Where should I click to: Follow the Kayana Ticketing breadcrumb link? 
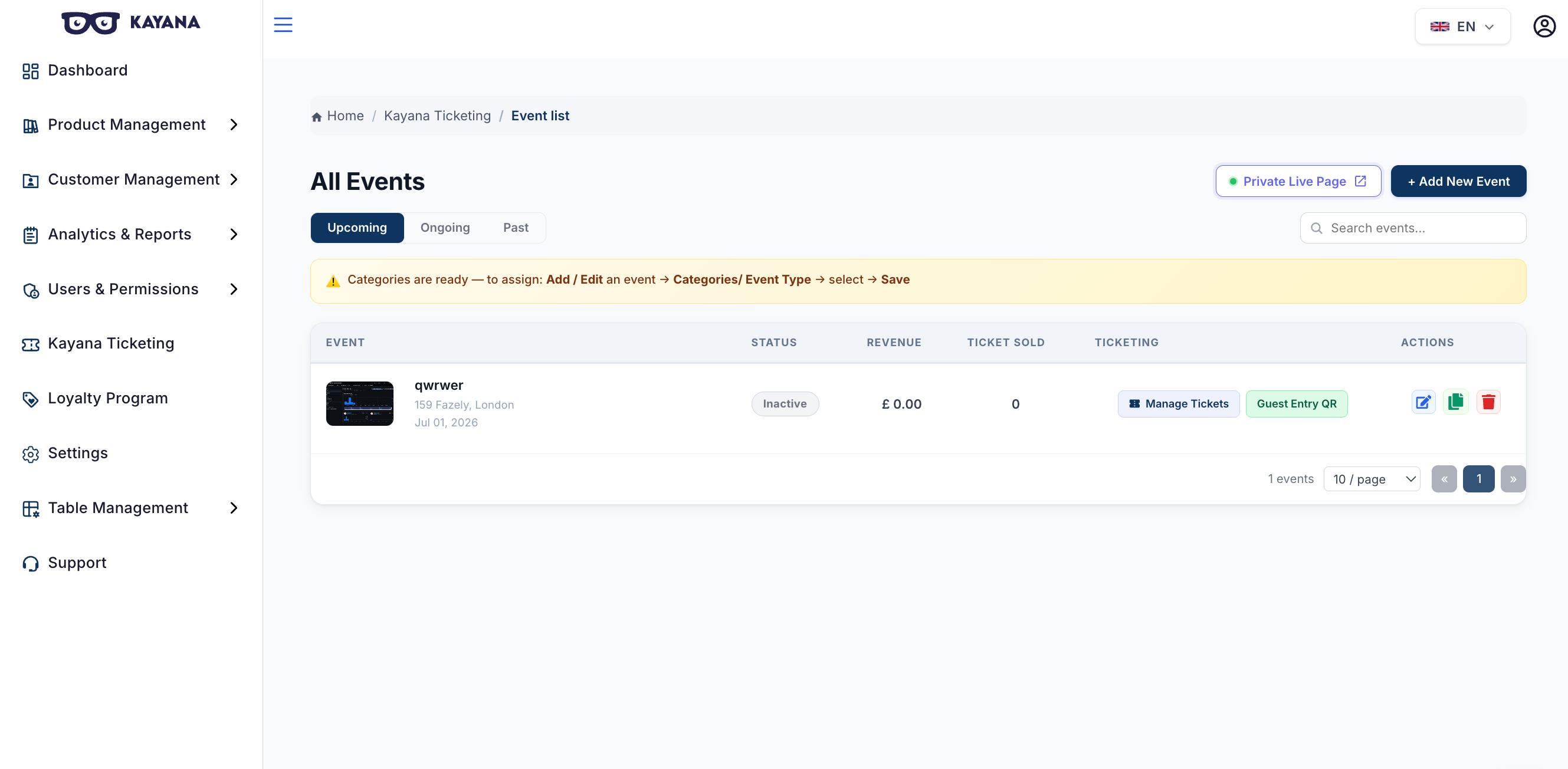click(x=437, y=116)
